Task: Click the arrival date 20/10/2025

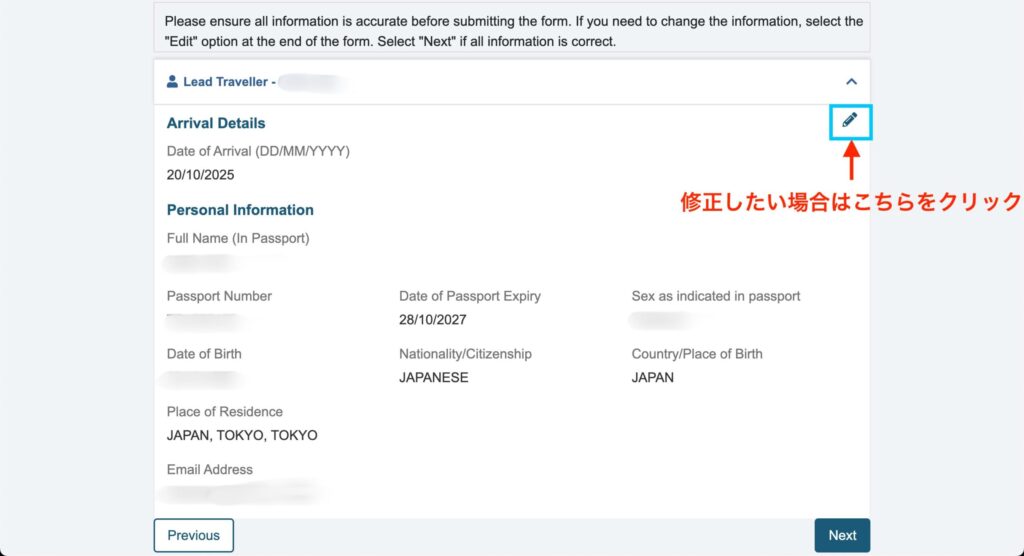Action: coord(201,174)
